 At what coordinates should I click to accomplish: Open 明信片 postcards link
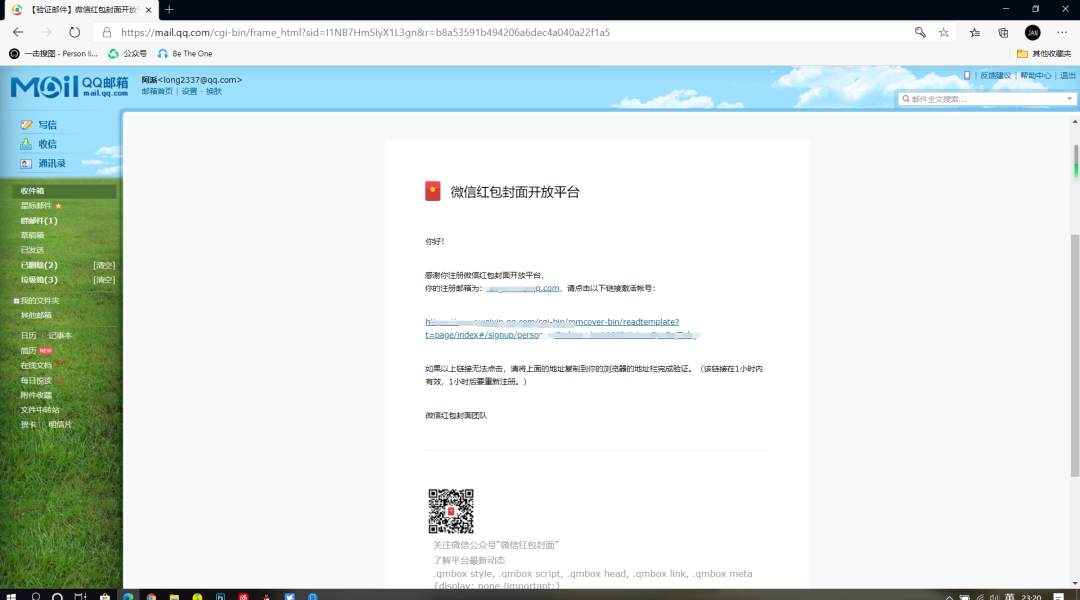[x=60, y=425]
